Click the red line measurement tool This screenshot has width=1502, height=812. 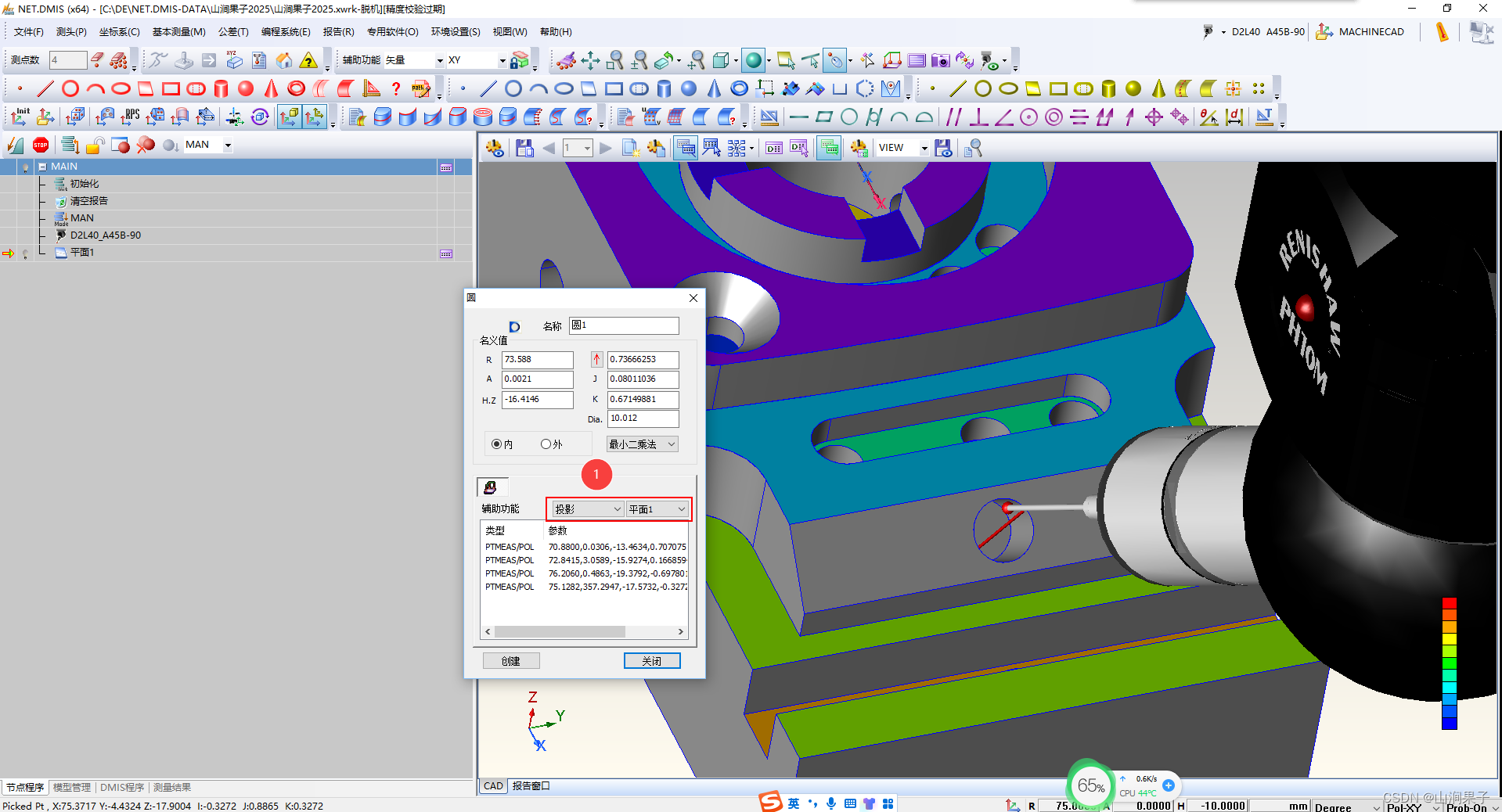tap(45, 88)
